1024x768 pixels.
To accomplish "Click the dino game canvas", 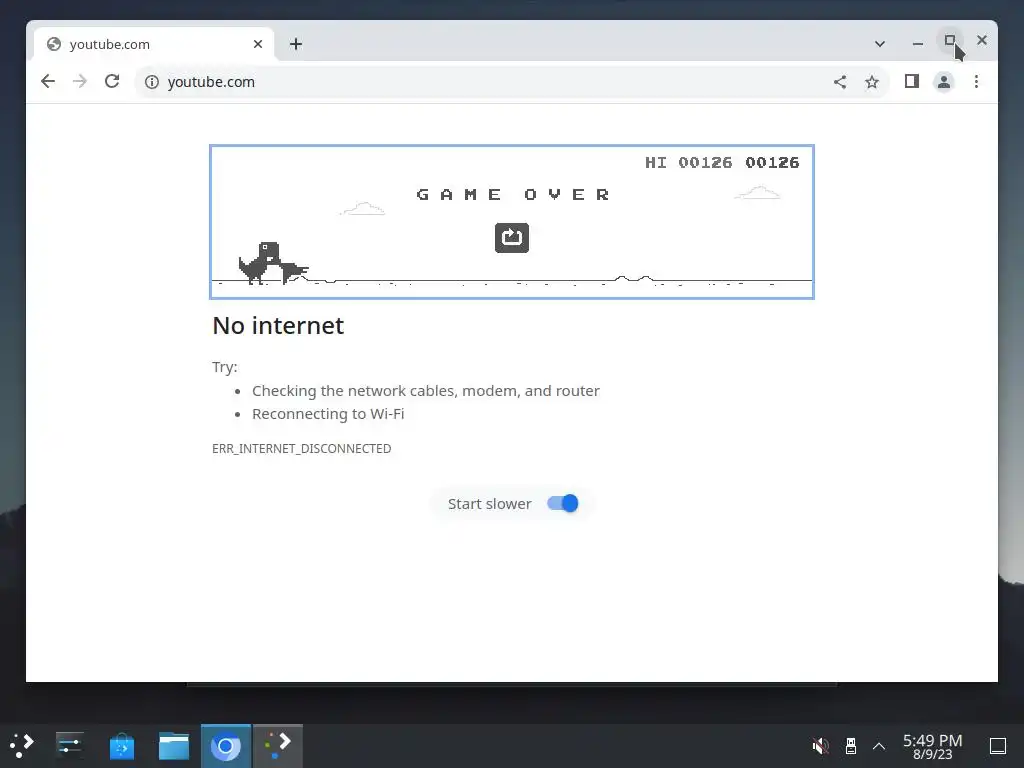I will [x=511, y=222].
